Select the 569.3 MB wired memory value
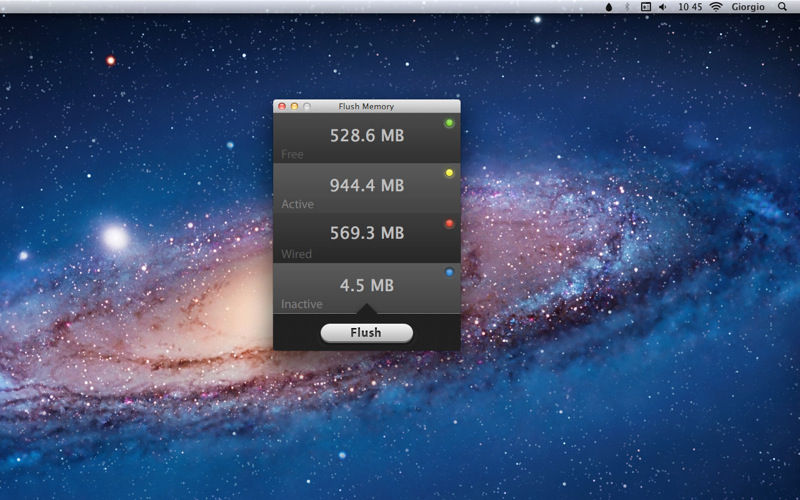 [367, 233]
